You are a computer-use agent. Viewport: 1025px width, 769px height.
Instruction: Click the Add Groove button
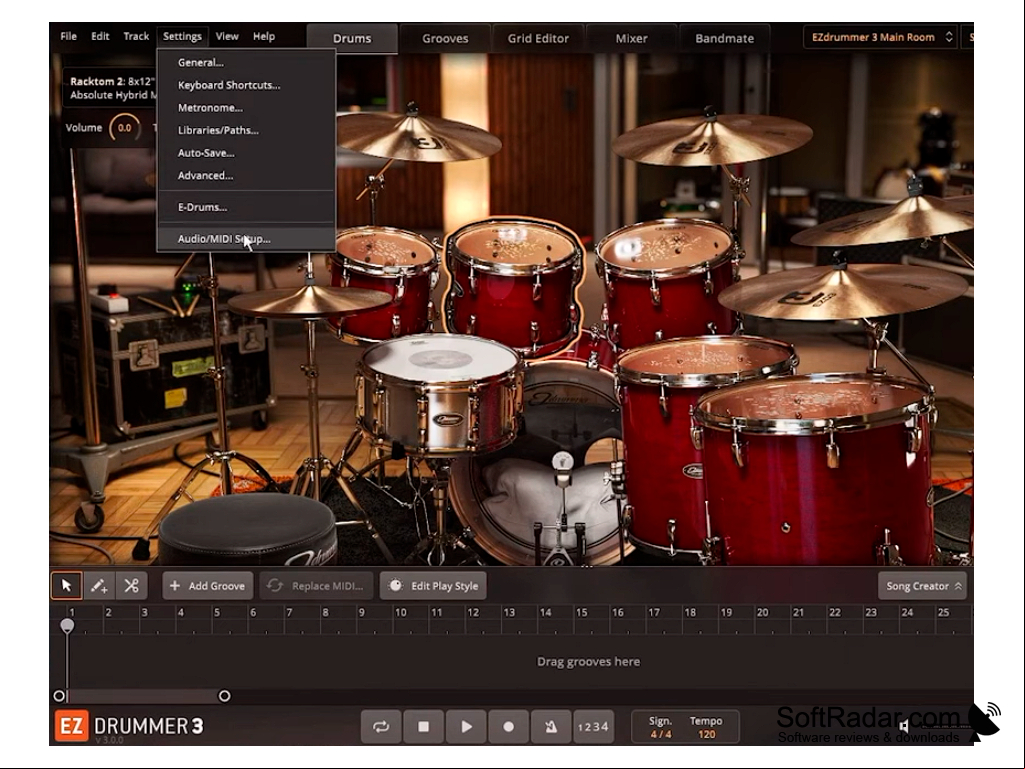tap(208, 586)
